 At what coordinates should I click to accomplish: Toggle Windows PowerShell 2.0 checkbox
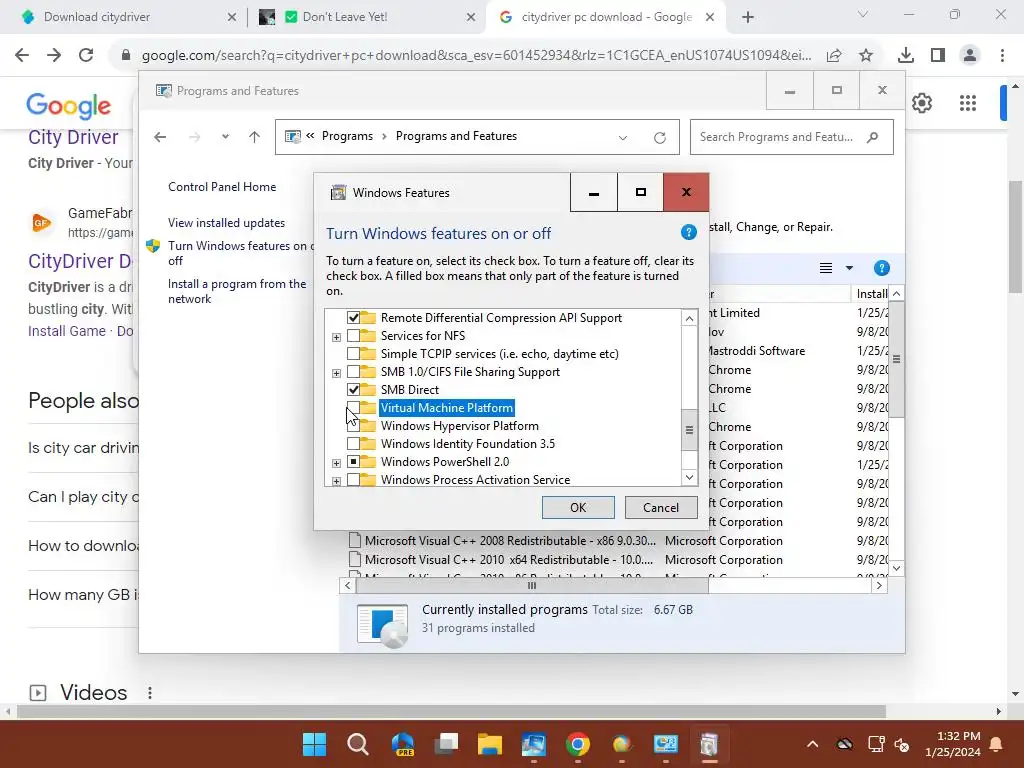click(x=353, y=462)
